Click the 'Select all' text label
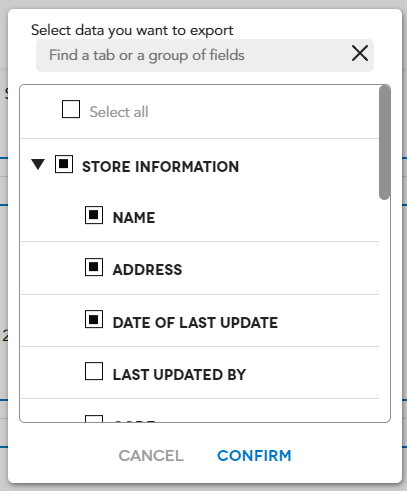The height and width of the screenshot is (491, 407). [119, 112]
